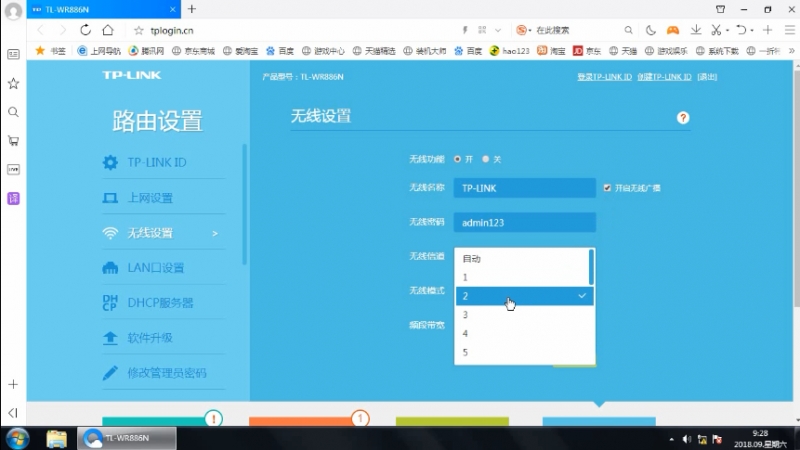The image size is (800, 450).
Task: Open the TP-LINK ID settings gear
Action: coord(110,162)
